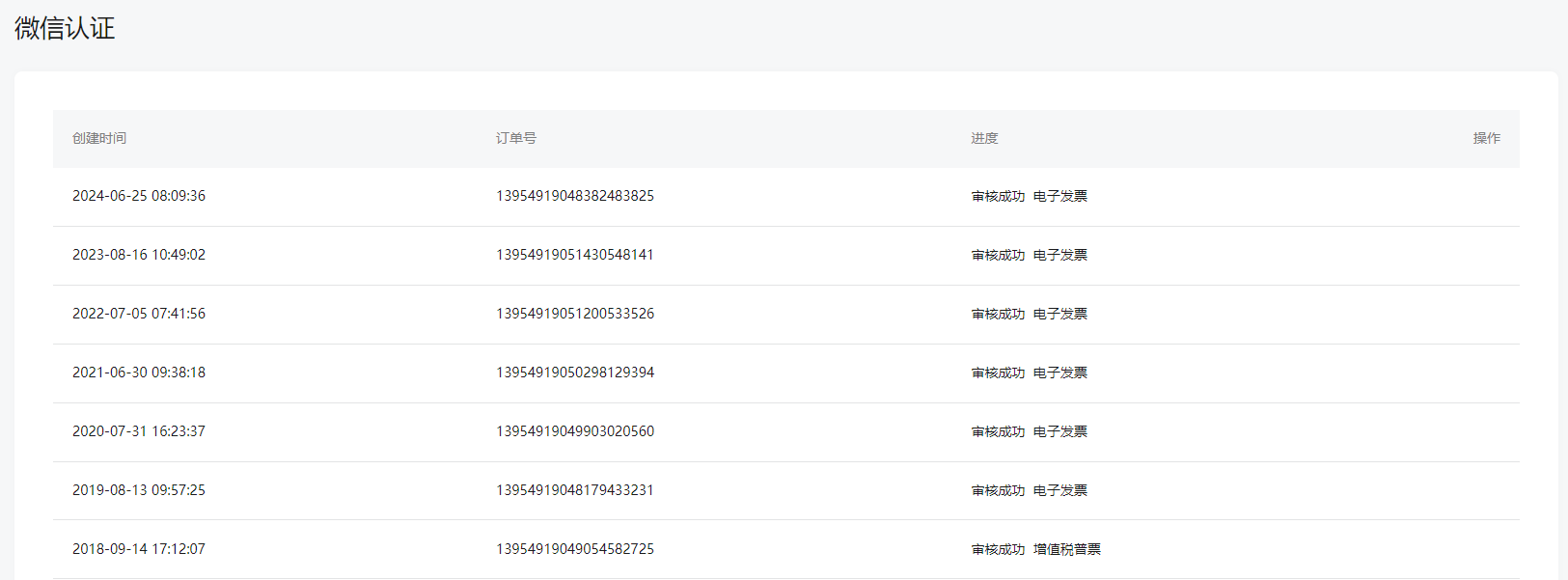The height and width of the screenshot is (580, 1568).
Task: Click creation time 2023-08-16 10:49:02
Action: coord(139,255)
